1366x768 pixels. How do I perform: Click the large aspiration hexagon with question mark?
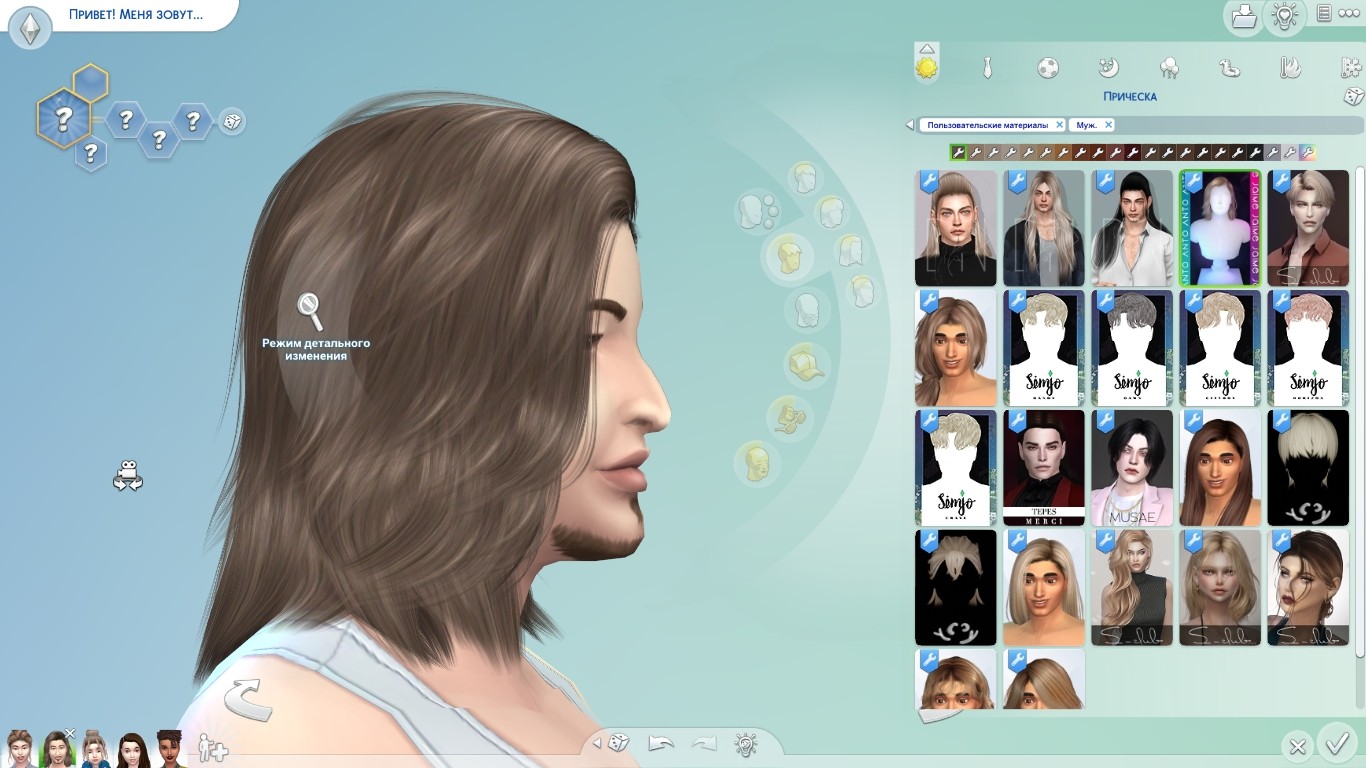click(64, 119)
